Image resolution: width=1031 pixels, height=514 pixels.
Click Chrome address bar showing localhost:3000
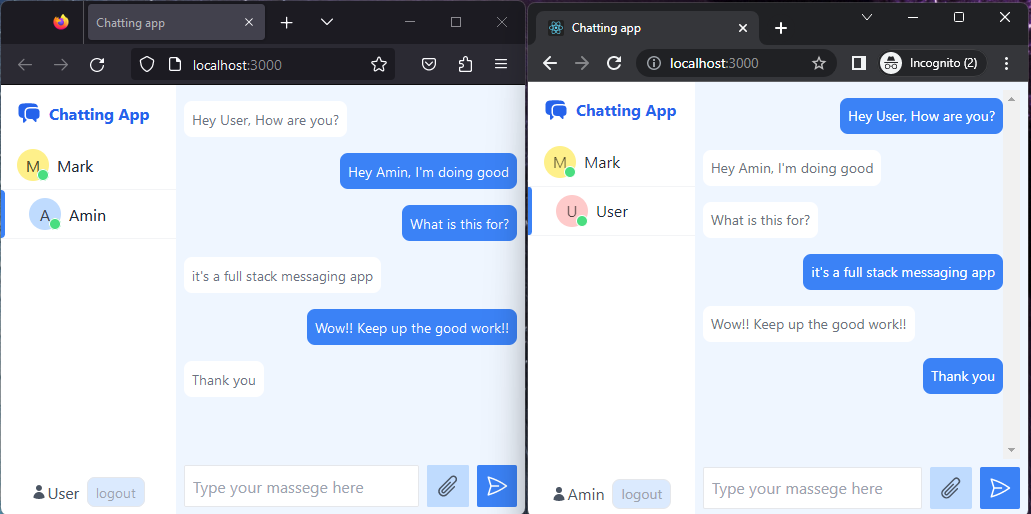pos(730,63)
